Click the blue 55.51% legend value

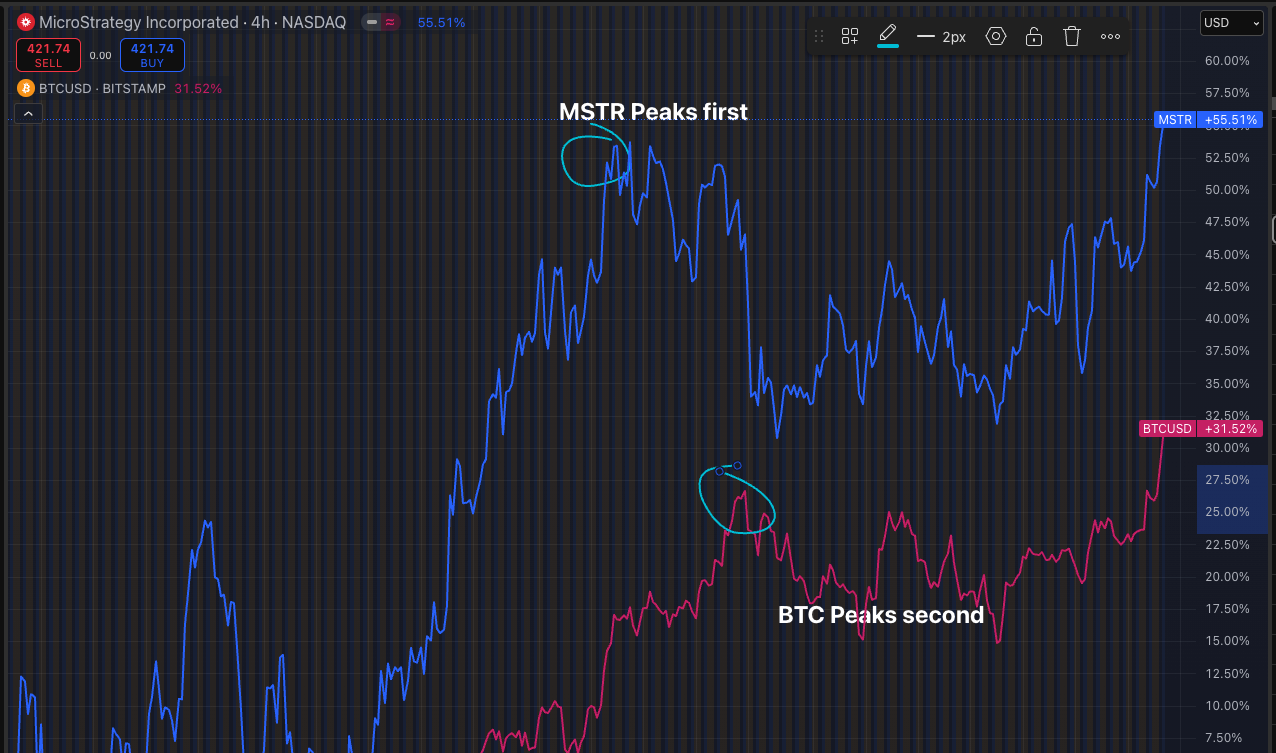click(441, 22)
